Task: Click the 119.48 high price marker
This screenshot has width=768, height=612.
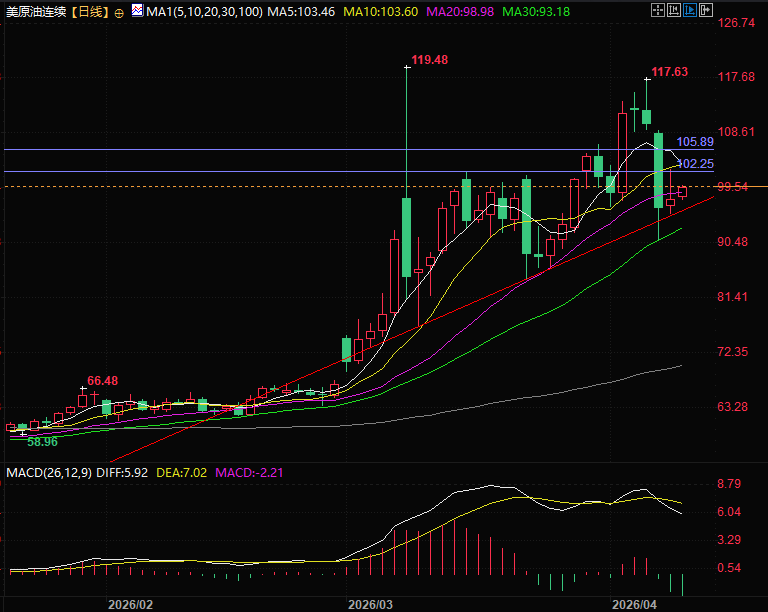Action: click(429, 60)
